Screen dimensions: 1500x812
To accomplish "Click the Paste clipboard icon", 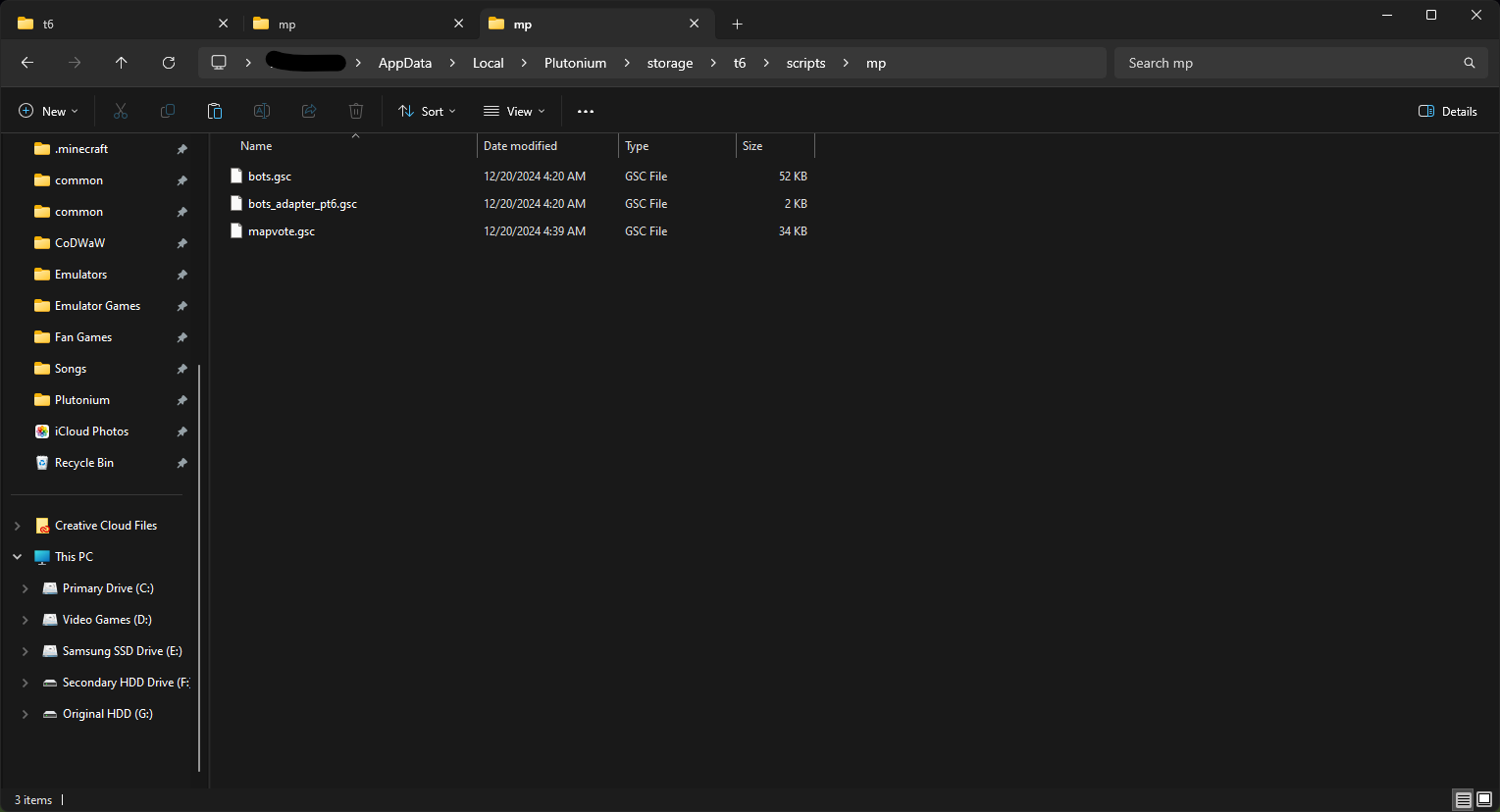I will (x=215, y=111).
